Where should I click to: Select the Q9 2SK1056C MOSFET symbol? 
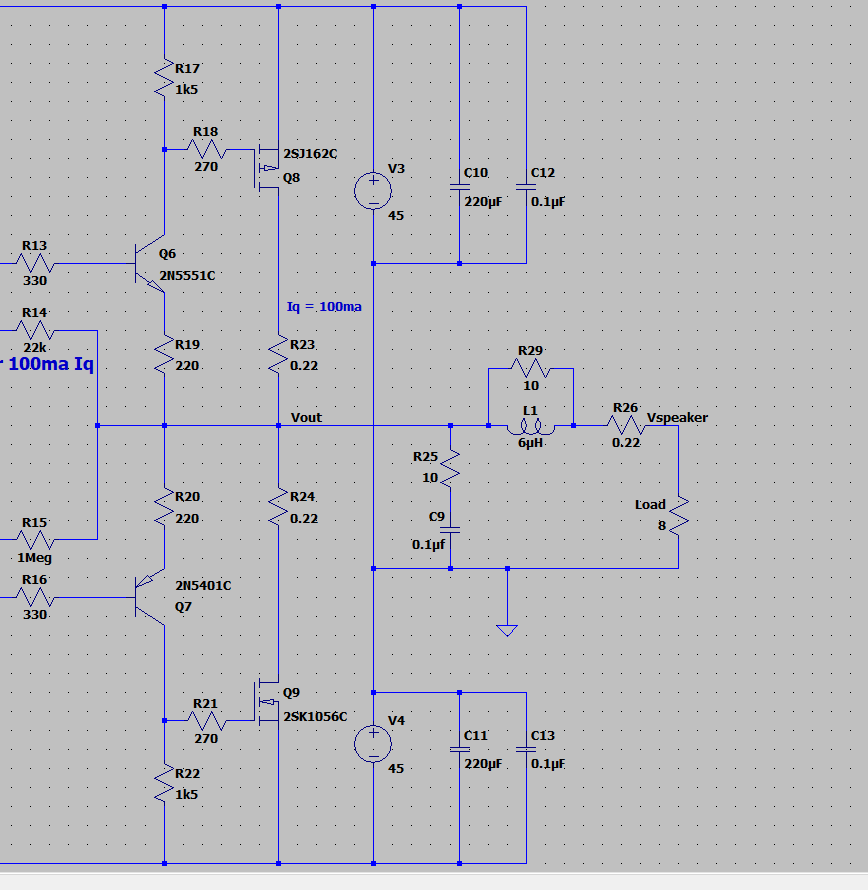click(267, 702)
